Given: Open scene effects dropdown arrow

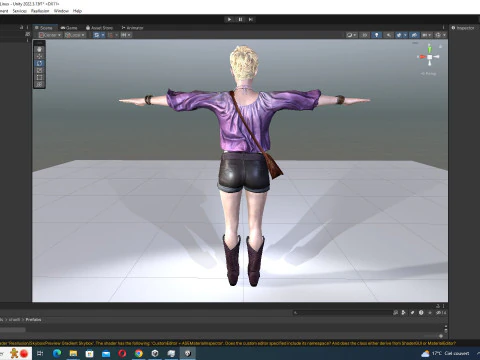Looking at the screenshot, I should (x=405, y=35).
